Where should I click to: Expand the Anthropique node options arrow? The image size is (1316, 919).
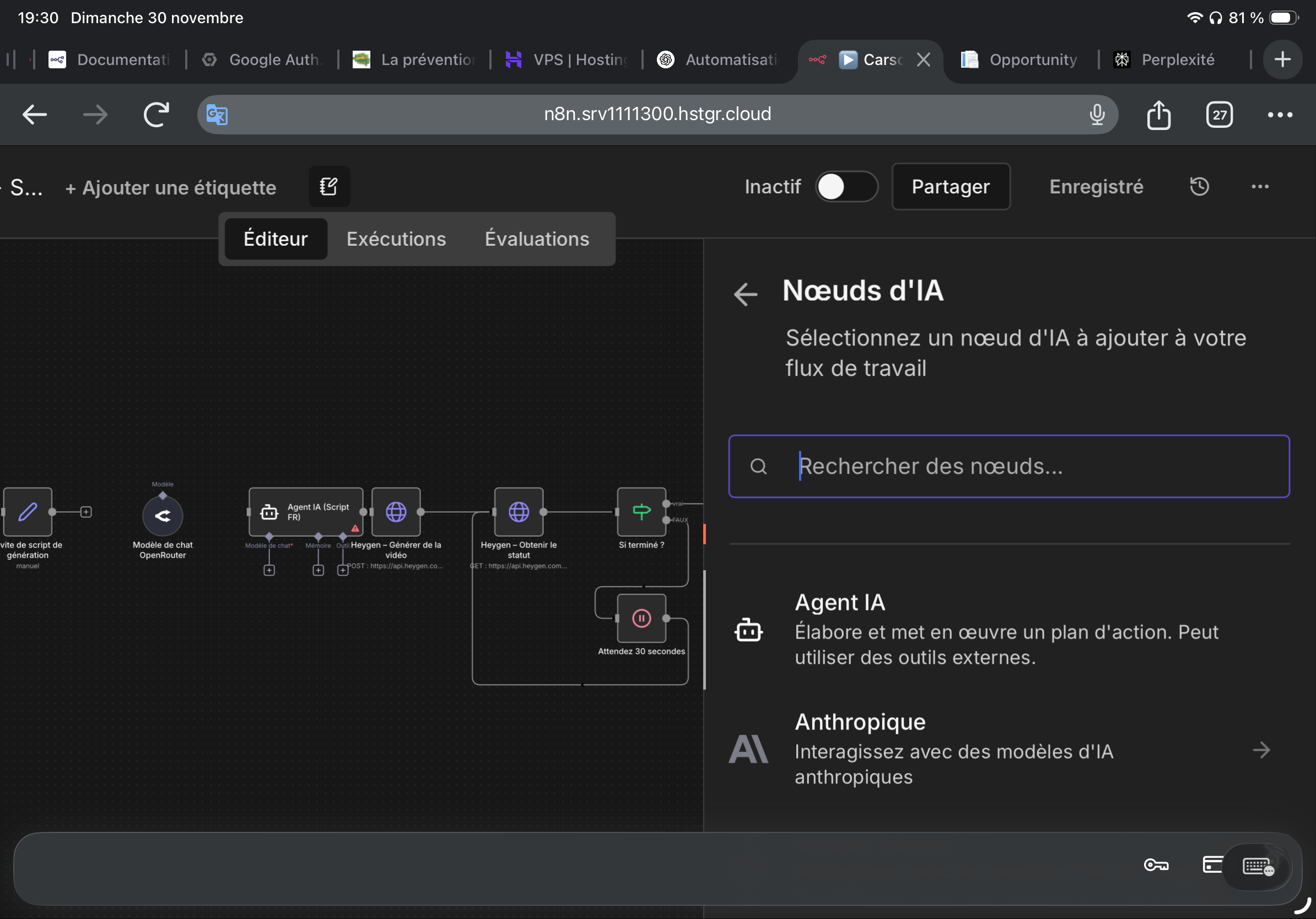pos(1261,749)
